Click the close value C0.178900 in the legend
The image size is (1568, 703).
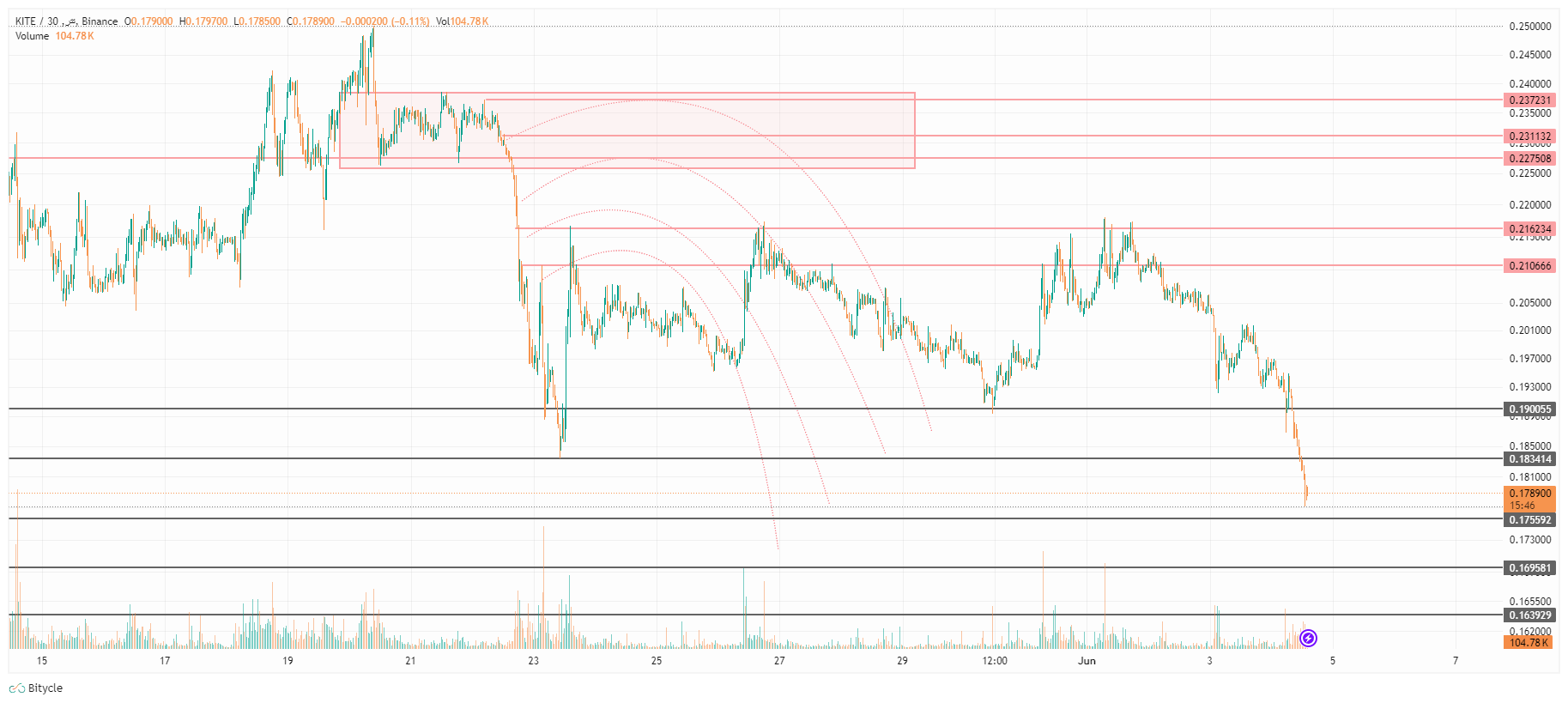[x=311, y=21]
